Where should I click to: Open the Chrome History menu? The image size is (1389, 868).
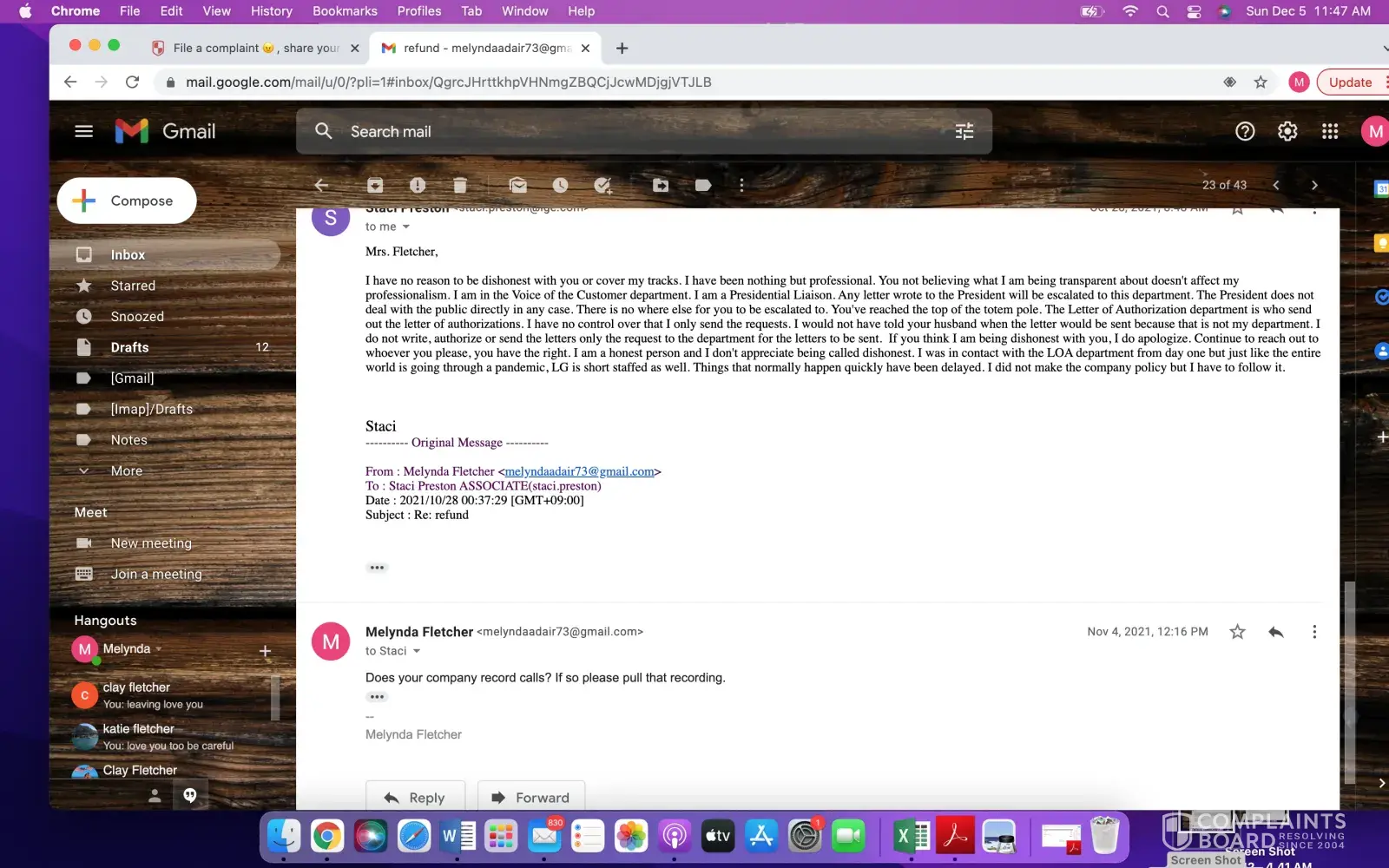pyautogui.click(x=272, y=11)
